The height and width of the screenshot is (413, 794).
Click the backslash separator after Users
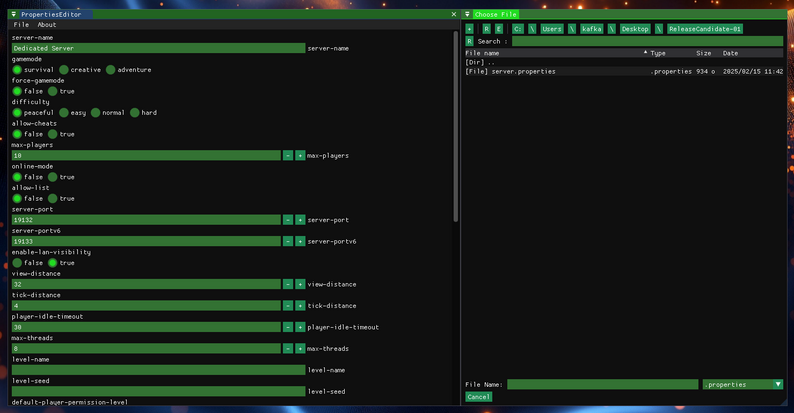(572, 29)
